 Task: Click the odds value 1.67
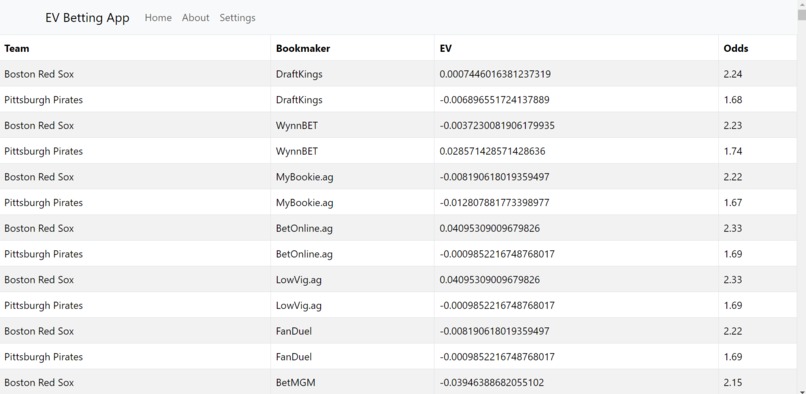pyautogui.click(x=732, y=203)
